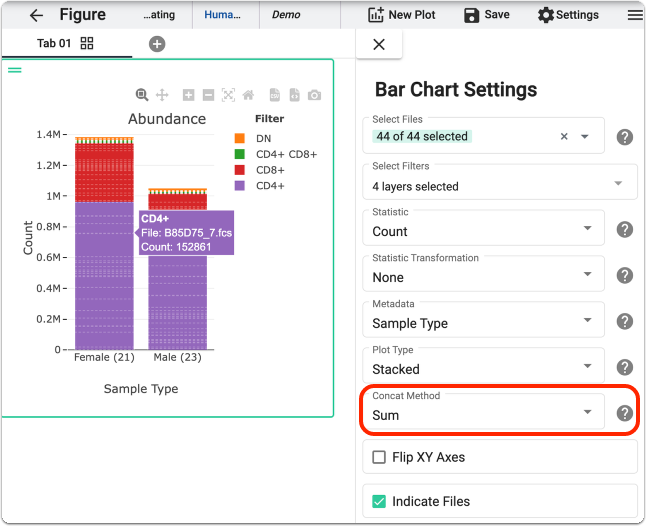Activate the plot zoom magnifier tool

point(142,95)
